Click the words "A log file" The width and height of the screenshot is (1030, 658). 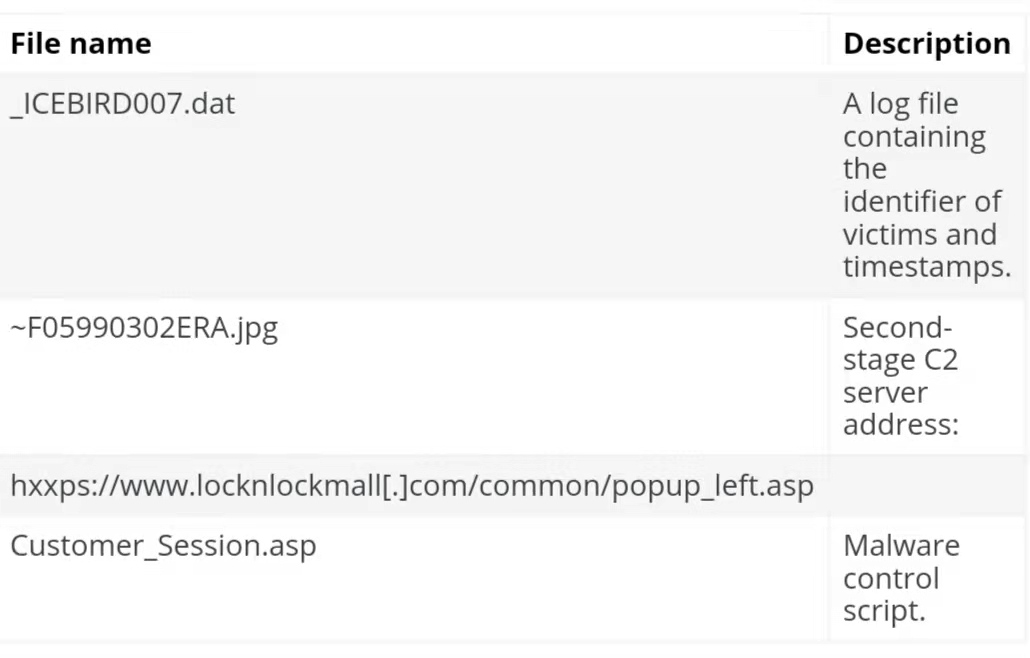900,104
